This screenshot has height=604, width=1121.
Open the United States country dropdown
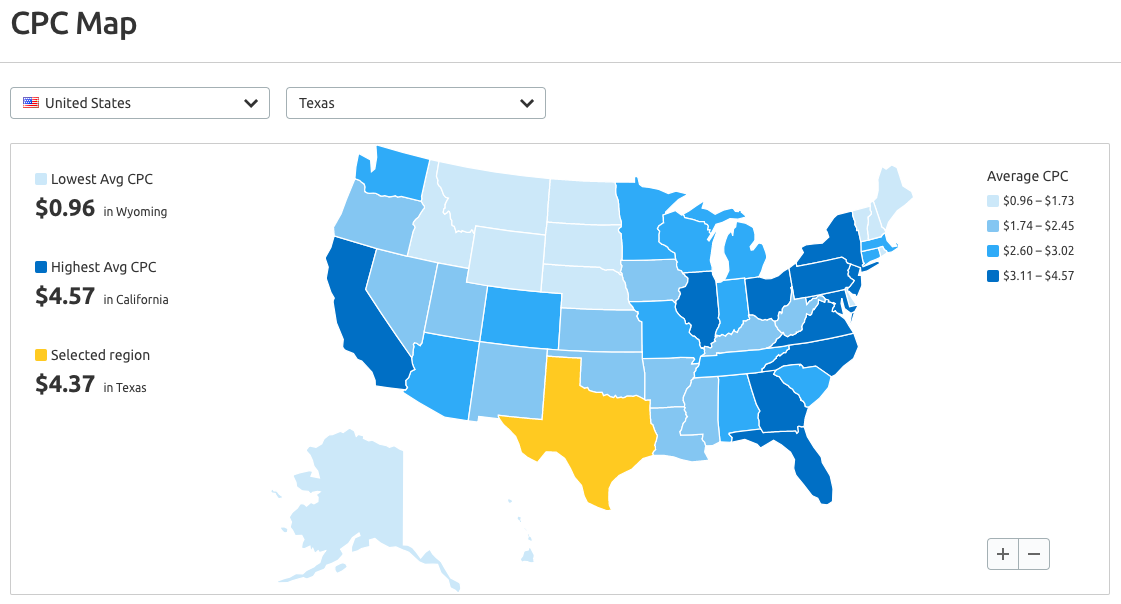tap(140, 103)
